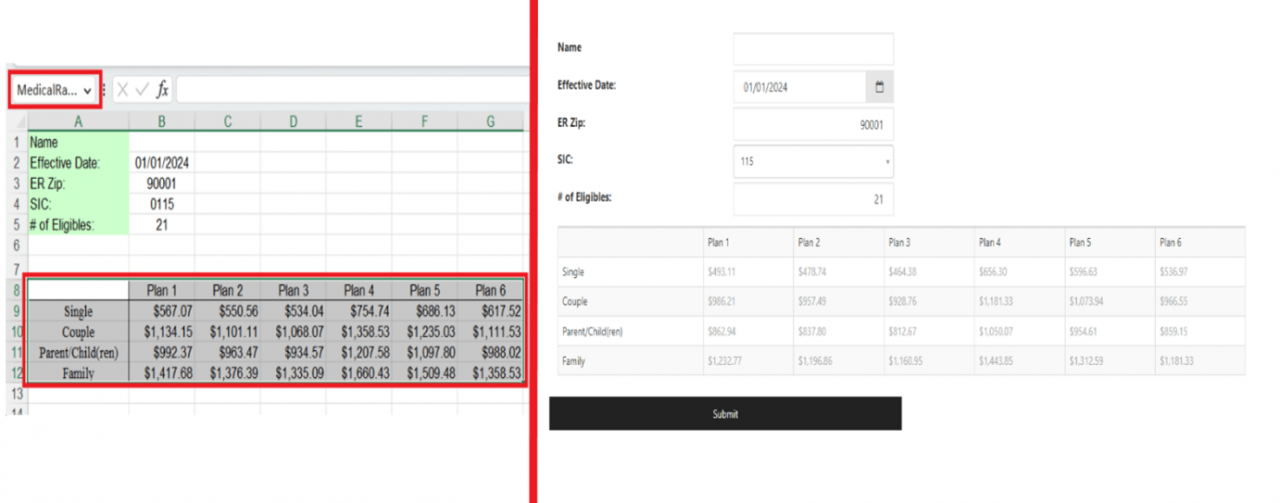Open the MedicalRa... Name Box dropdown
Screen dimensions: 1280x503
point(88,90)
